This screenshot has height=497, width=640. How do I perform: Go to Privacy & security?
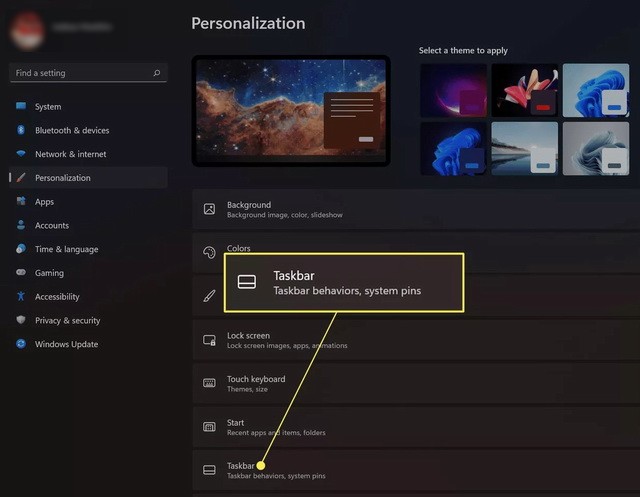pos(88,320)
